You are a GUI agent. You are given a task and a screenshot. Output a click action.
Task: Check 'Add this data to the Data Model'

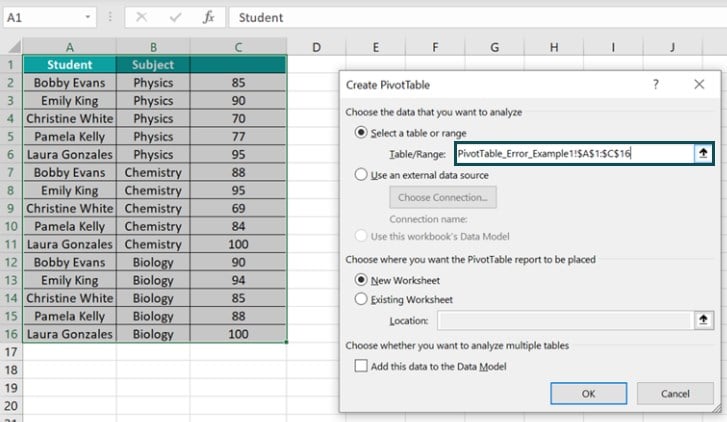(x=361, y=366)
